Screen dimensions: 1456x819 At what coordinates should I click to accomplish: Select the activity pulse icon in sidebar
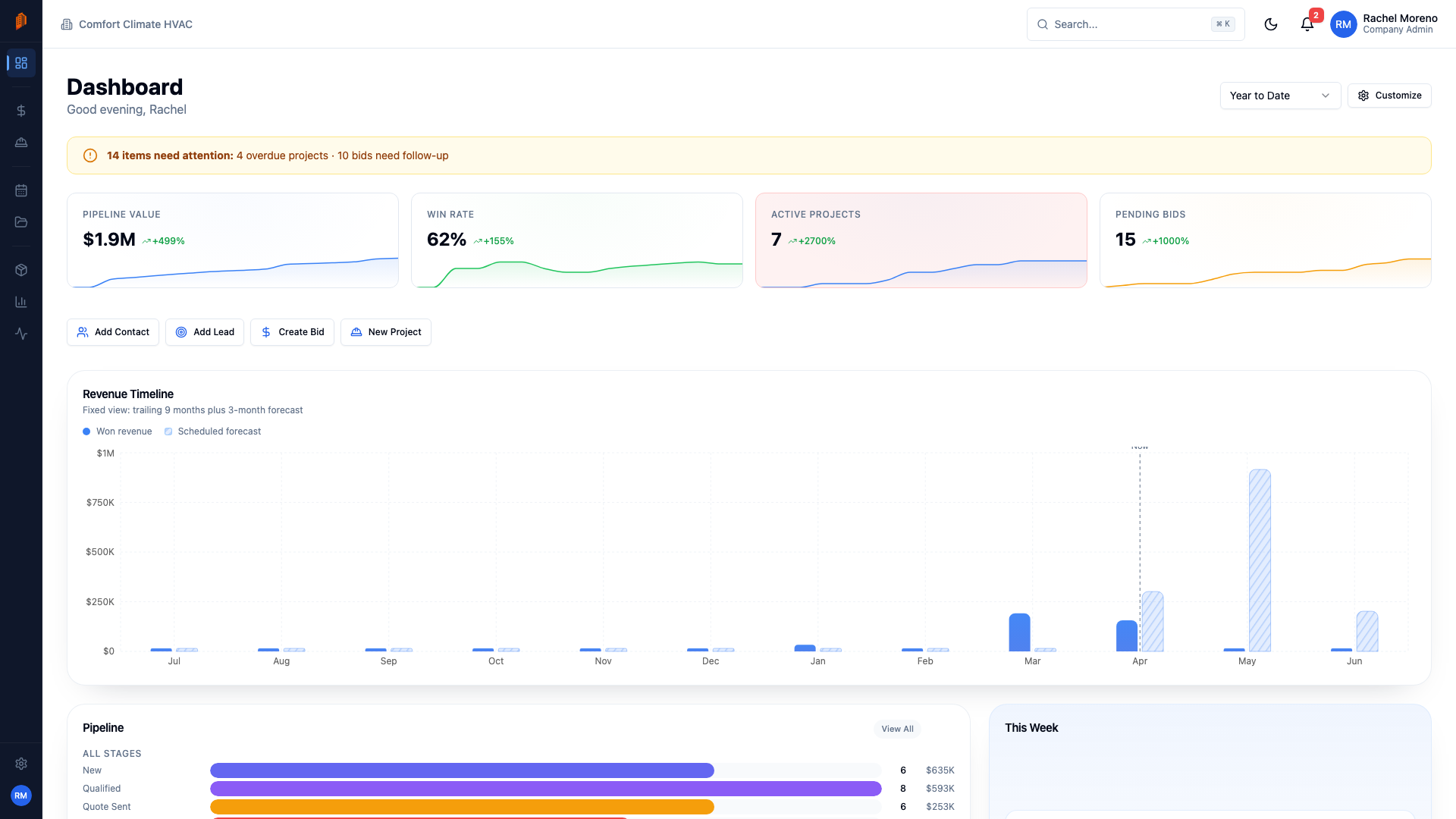(20, 333)
